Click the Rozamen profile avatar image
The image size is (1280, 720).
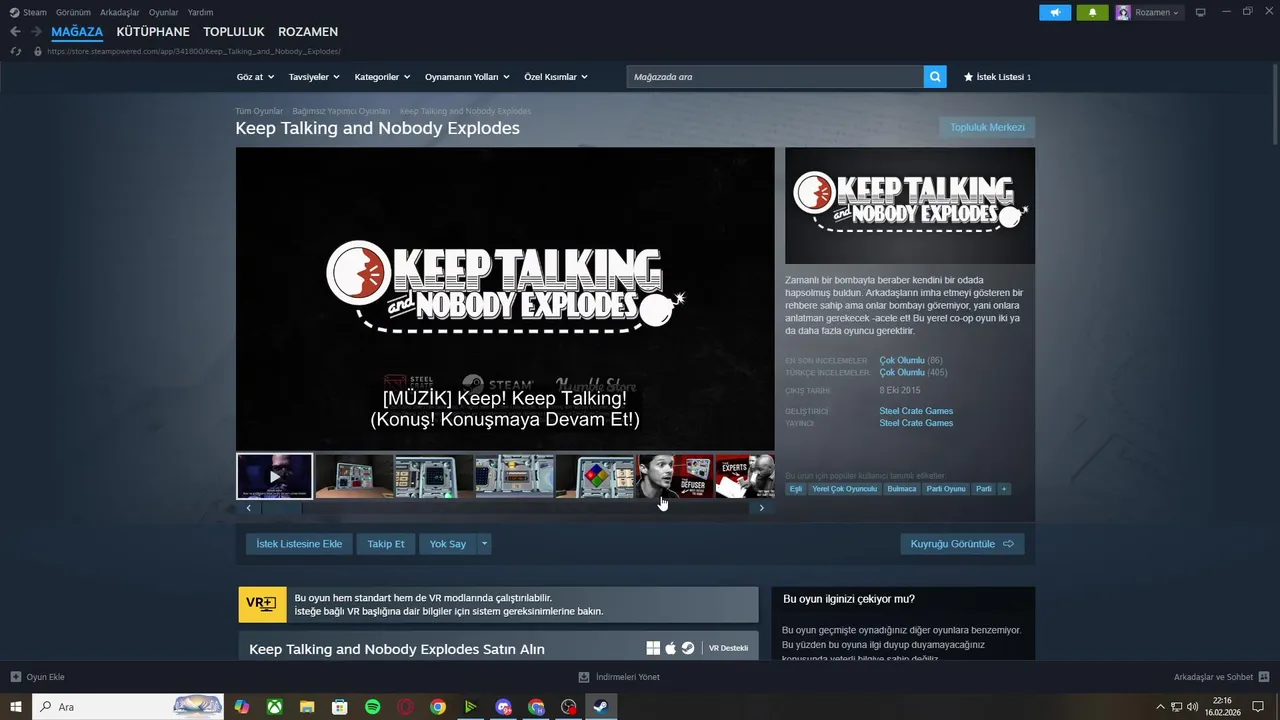click(1123, 13)
